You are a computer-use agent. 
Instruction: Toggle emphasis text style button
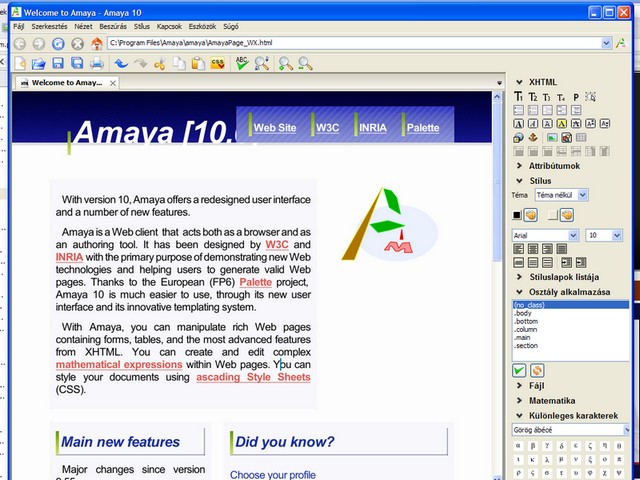533,124
